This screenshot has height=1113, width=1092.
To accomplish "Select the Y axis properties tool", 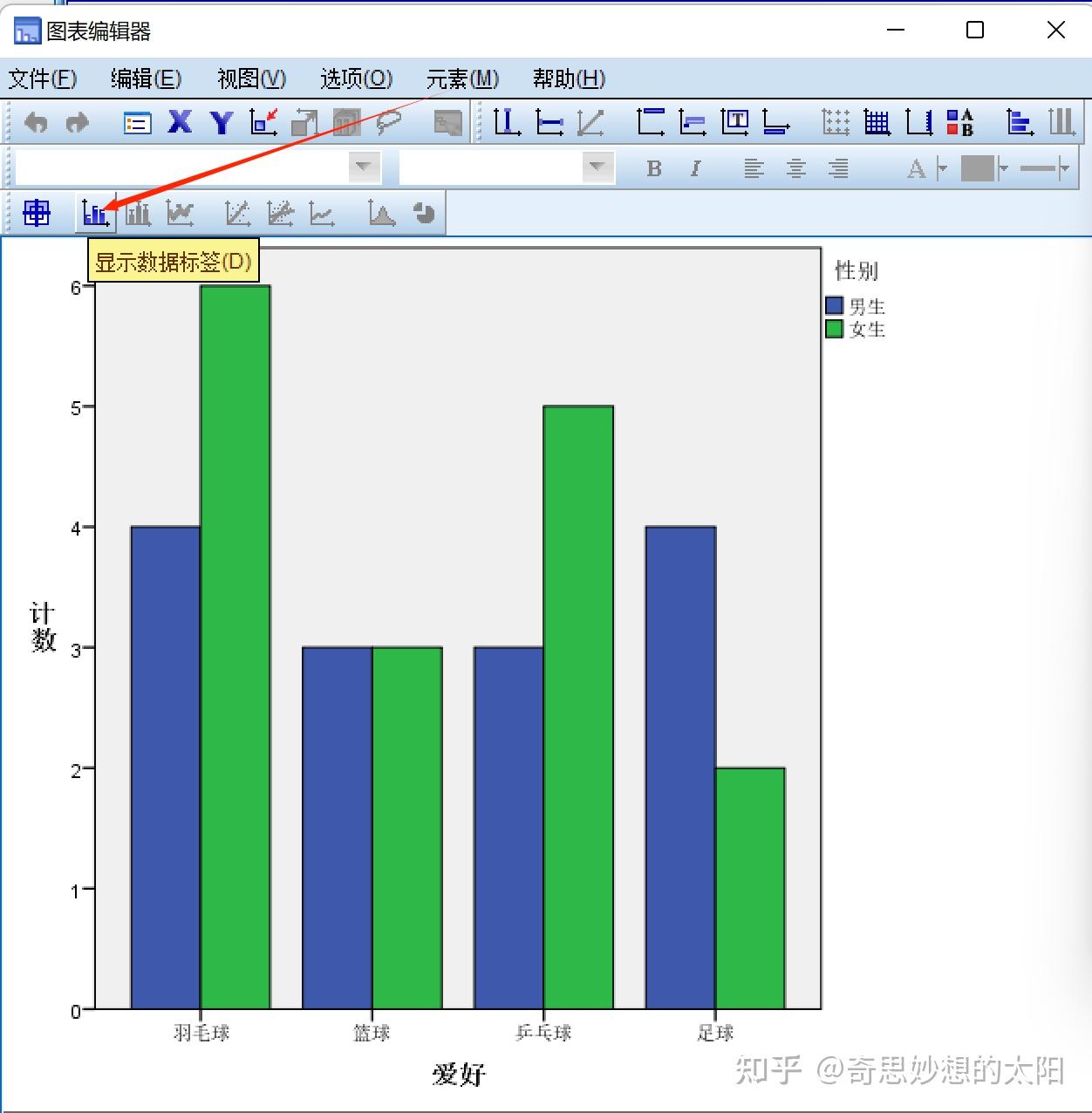I will [222, 122].
